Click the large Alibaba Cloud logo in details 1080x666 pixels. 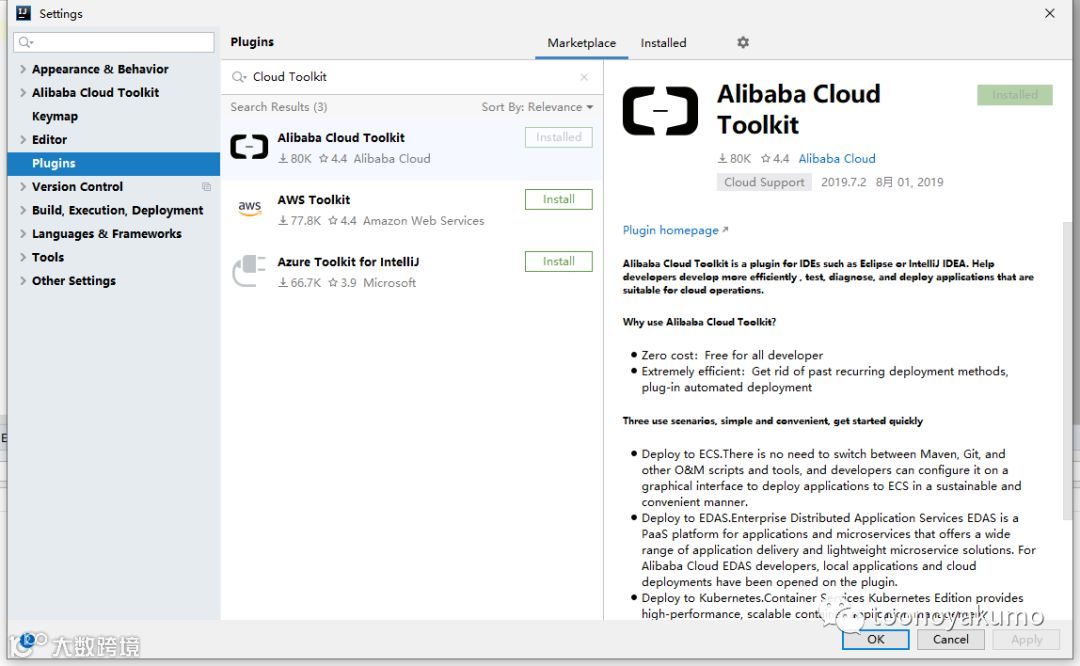pos(660,111)
